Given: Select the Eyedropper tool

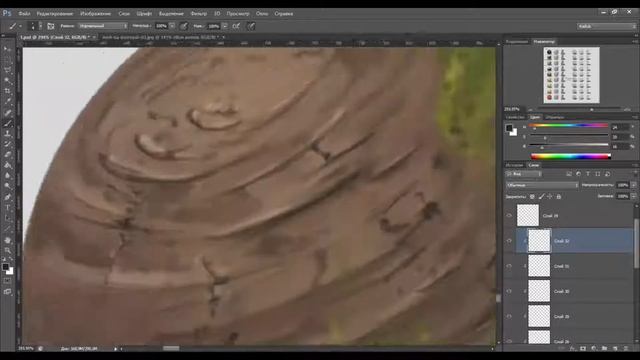Looking at the screenshot, I should (x=7, y=102).
